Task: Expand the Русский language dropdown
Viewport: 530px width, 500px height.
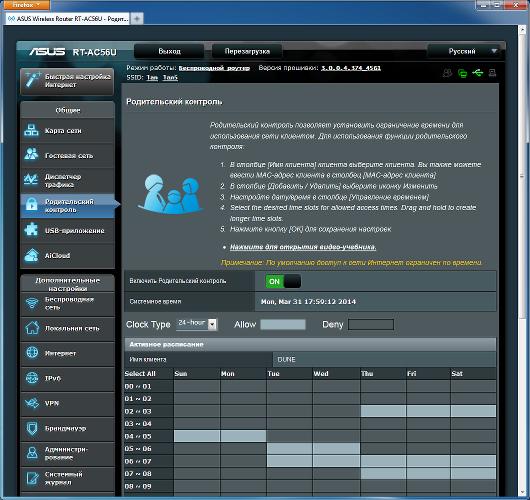Action: tap(466, 51)
